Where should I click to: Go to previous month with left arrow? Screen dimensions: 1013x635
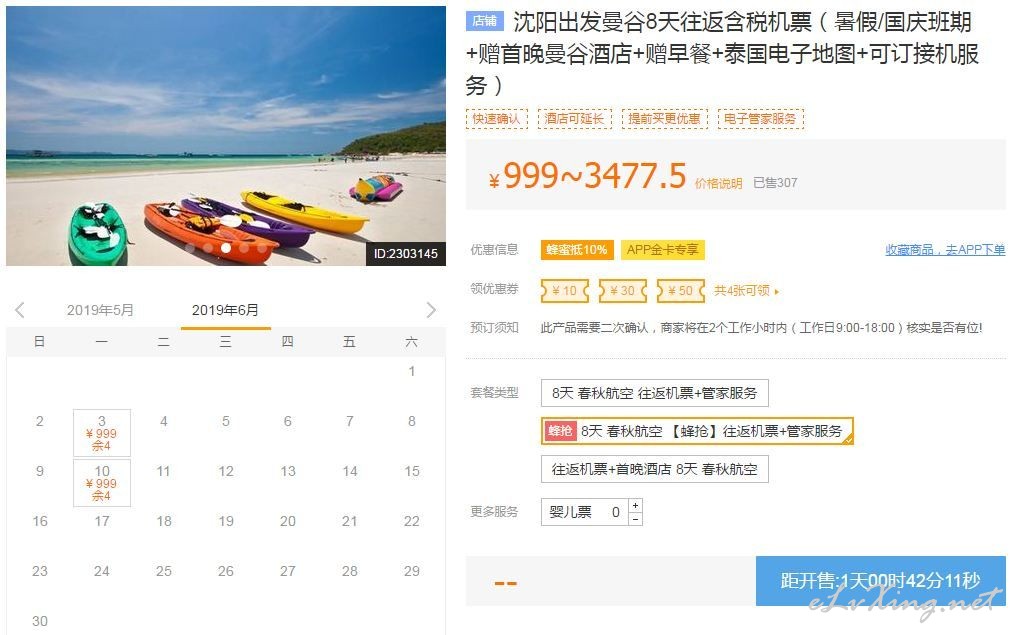(19, 310)
